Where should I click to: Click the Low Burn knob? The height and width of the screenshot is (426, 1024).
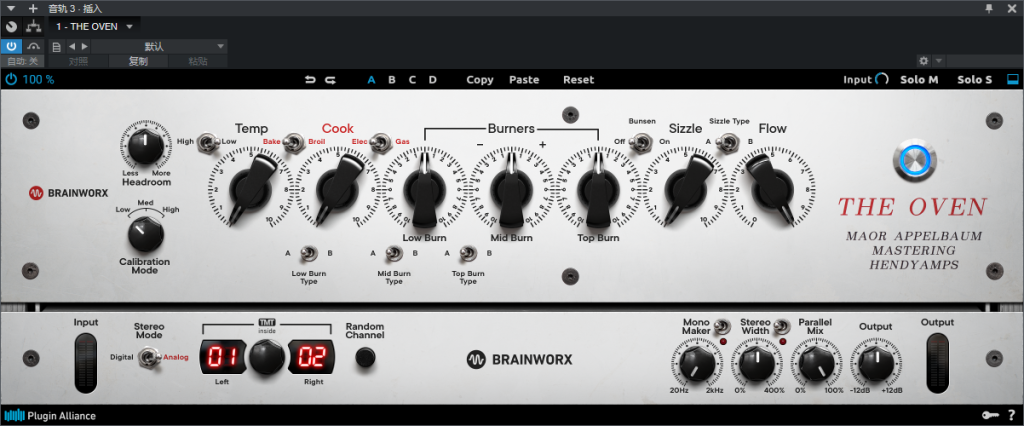pos(424,188)
